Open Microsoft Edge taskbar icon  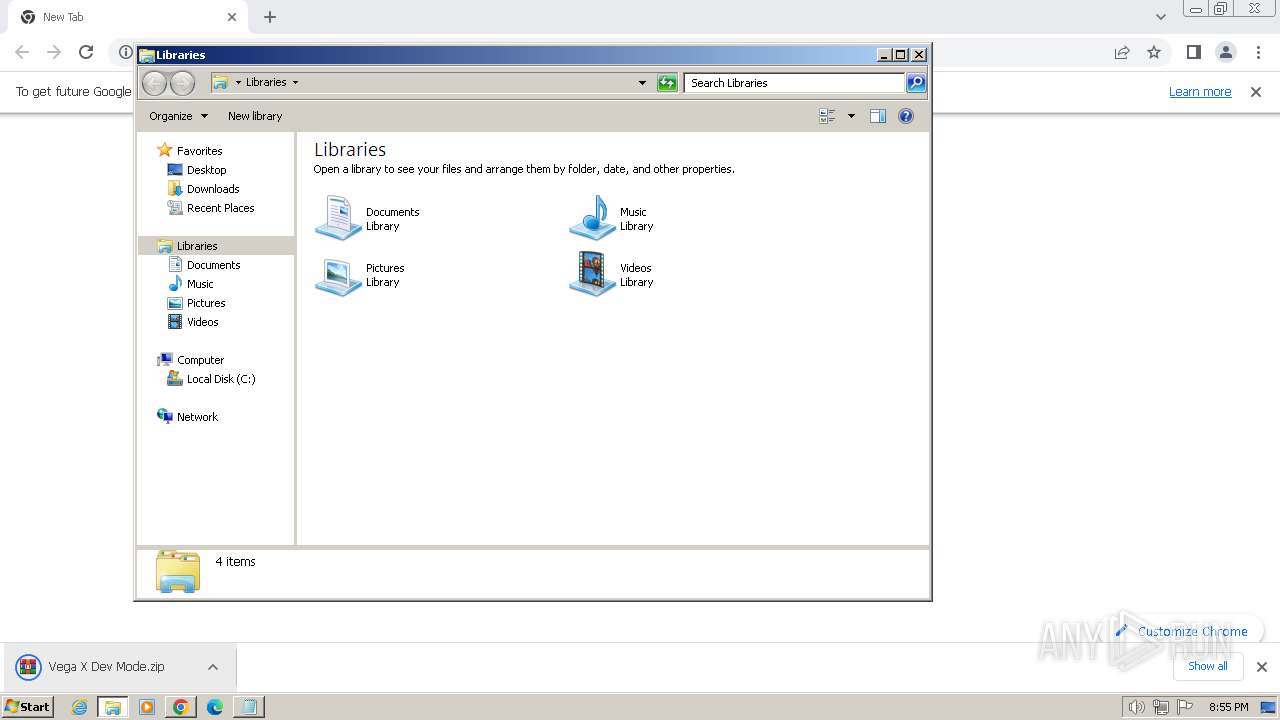214,707
